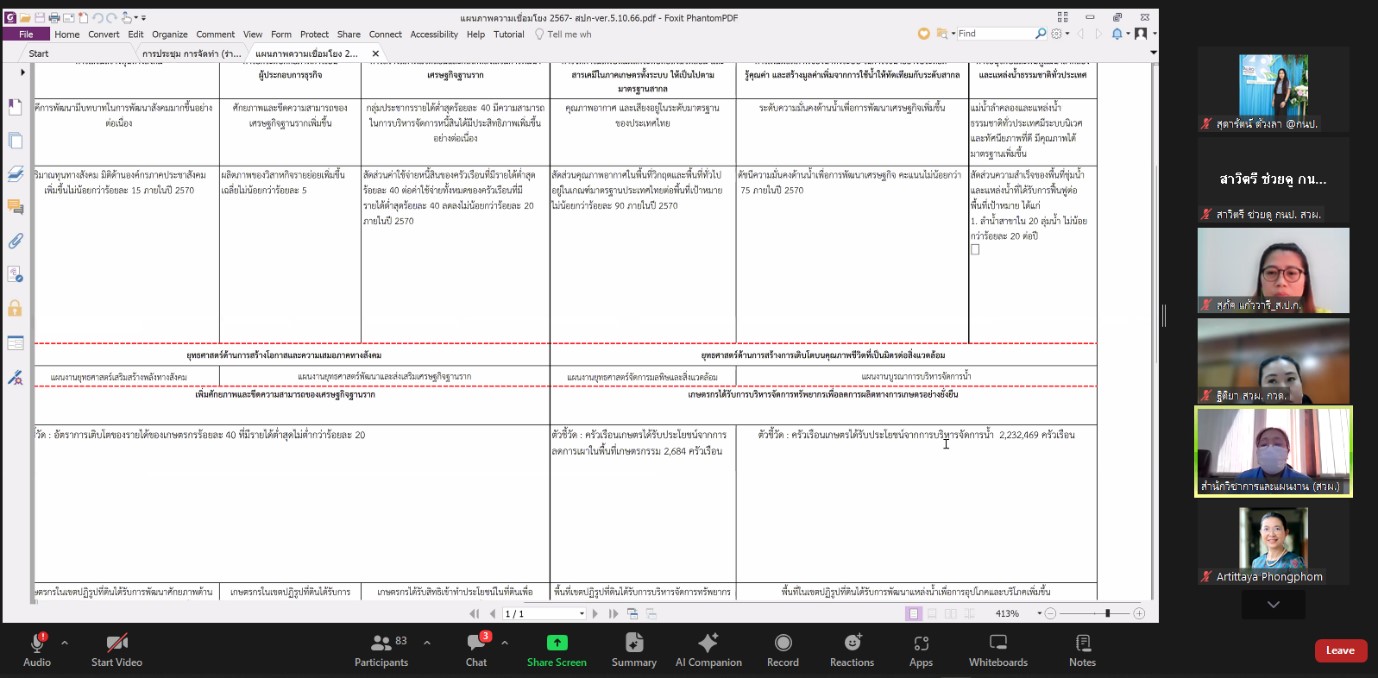The height and width of the screenshot is (678, 1378).
Task: Open Zoom Participants panel
Action: pyautogui.click(x=382, y=650)
